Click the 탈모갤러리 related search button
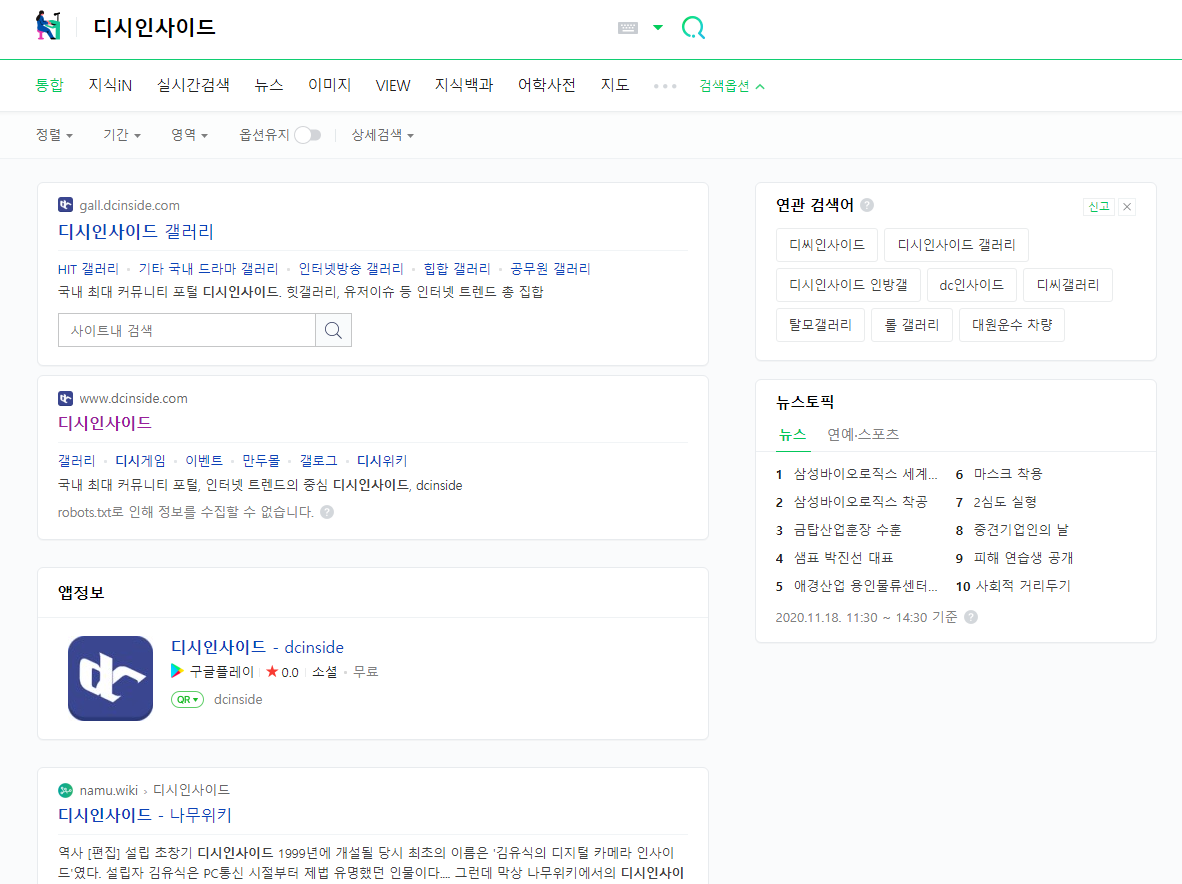Screen dimensions: 1182x884 (x=820, y=325)
